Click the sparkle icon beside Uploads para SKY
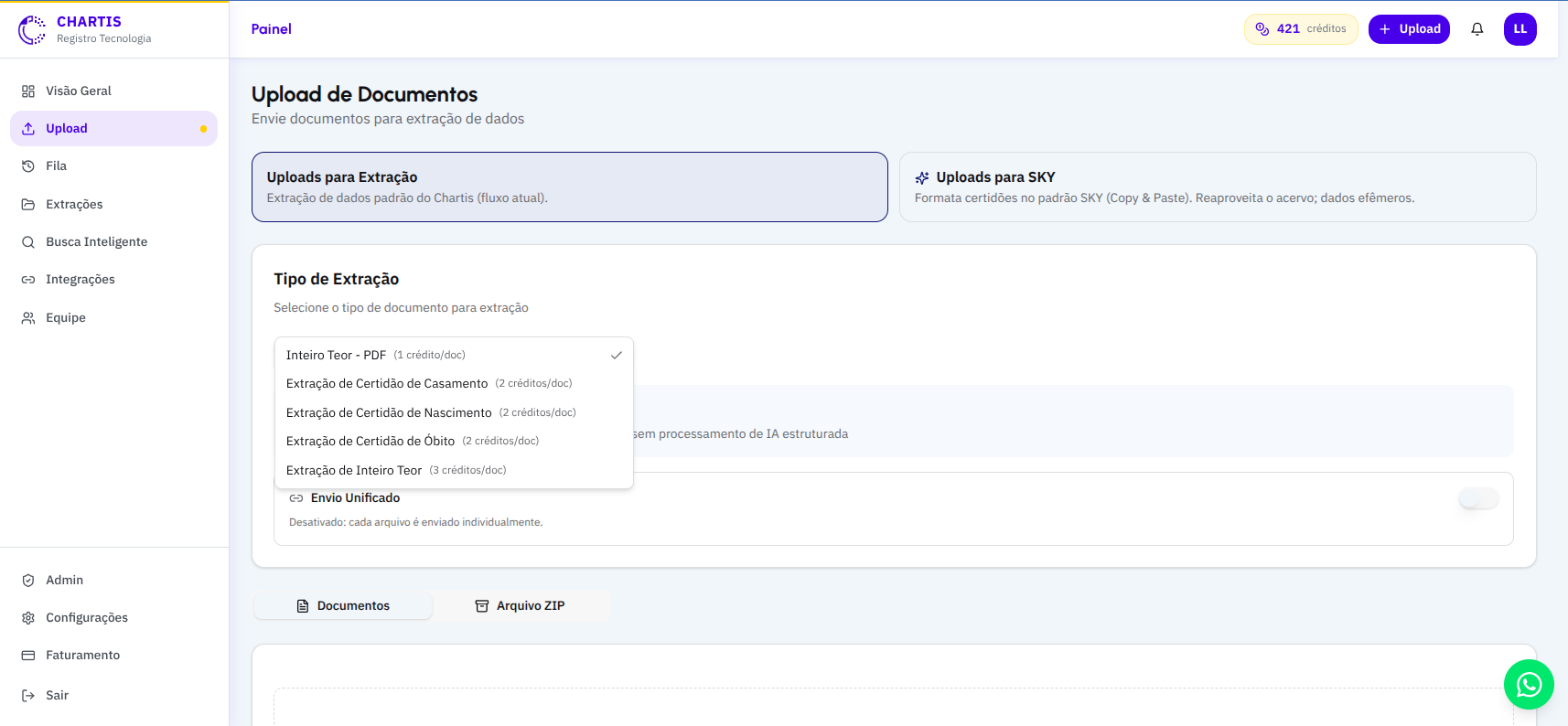 tap(922, 178)
